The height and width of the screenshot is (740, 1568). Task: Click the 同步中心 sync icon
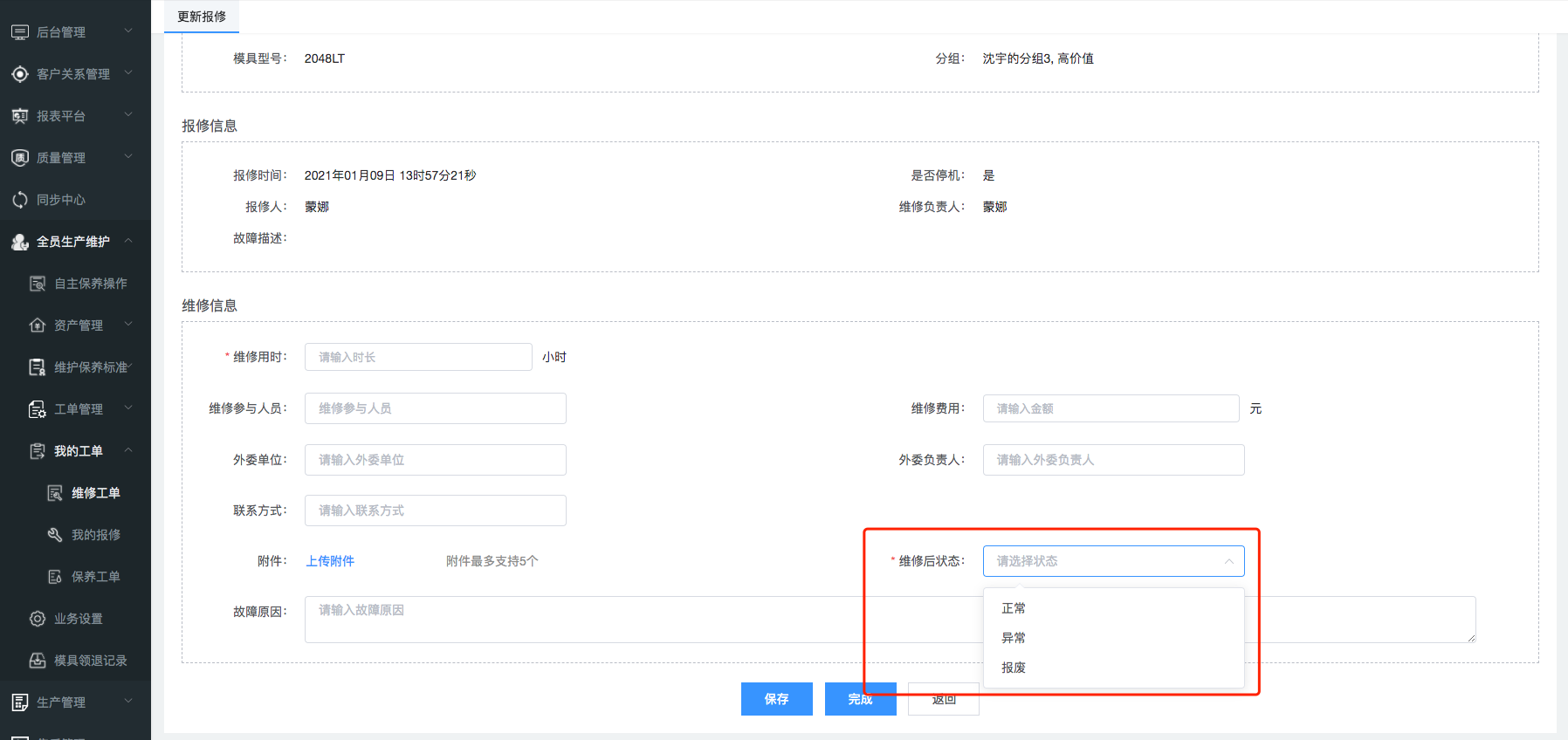click(x=20, y=200)
